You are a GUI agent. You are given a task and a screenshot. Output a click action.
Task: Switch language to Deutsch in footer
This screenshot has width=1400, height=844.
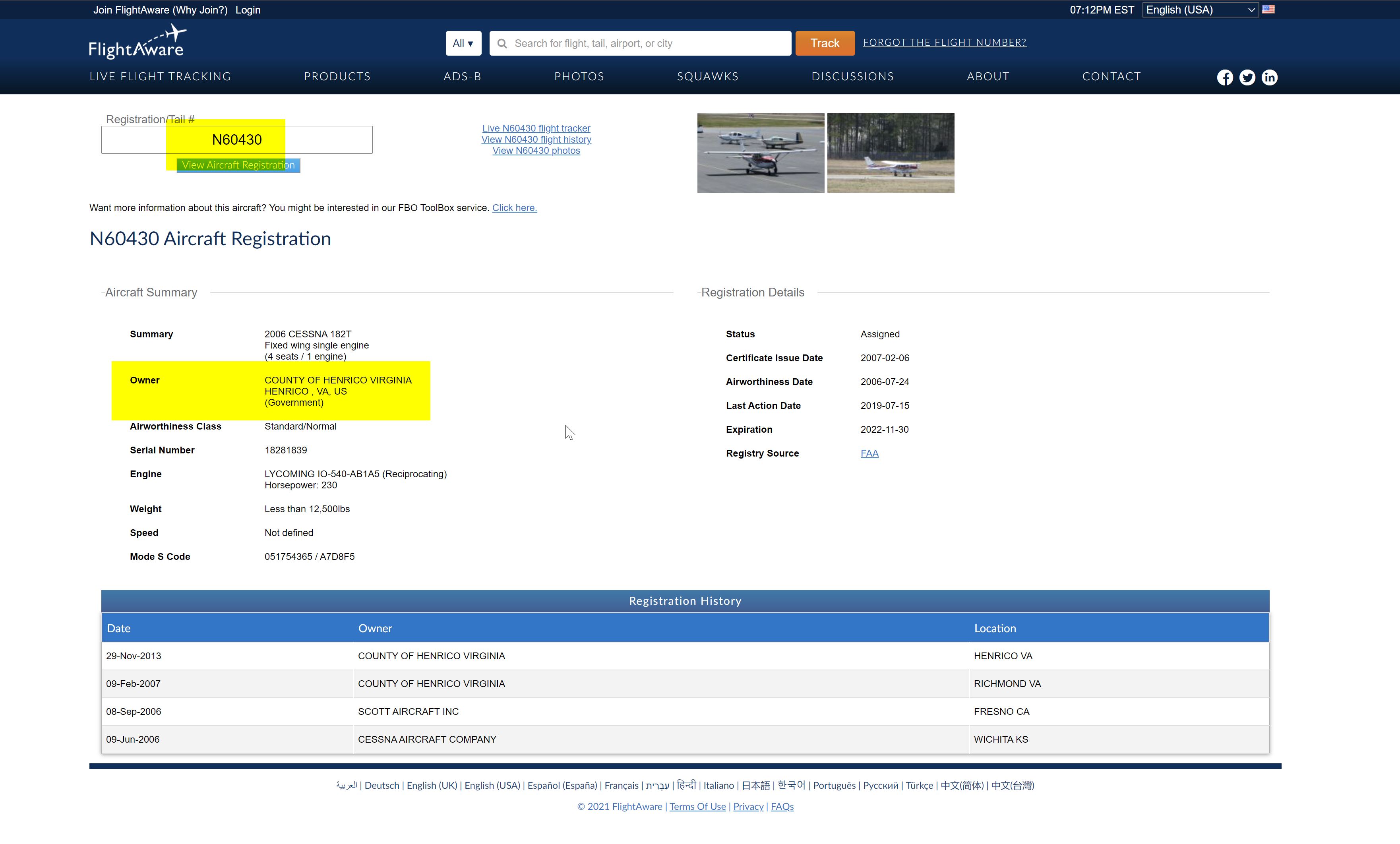click(x=382, y=786)
